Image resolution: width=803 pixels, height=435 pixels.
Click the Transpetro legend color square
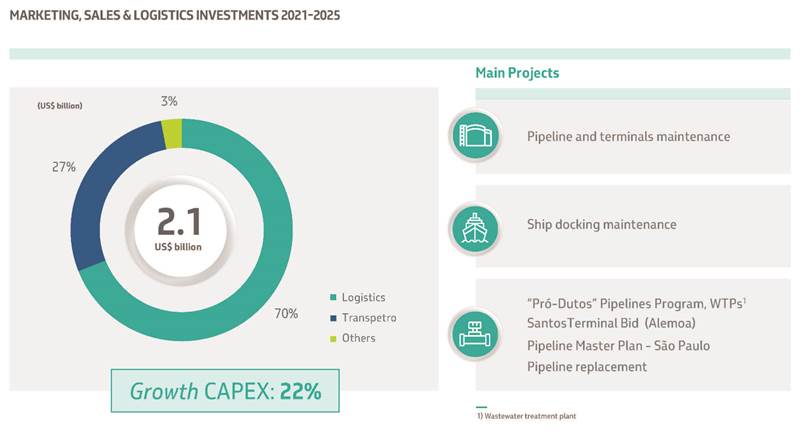click(332, 318)
